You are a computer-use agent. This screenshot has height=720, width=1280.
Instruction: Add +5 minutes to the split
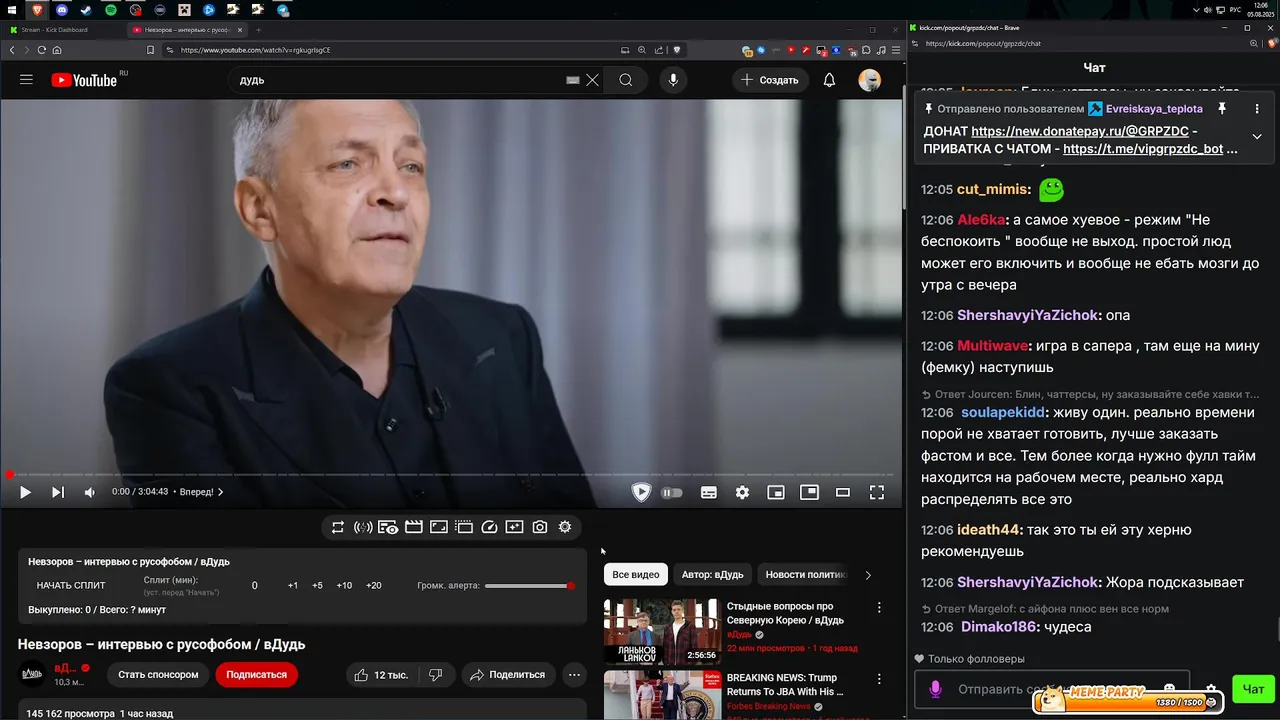point(317,585)
